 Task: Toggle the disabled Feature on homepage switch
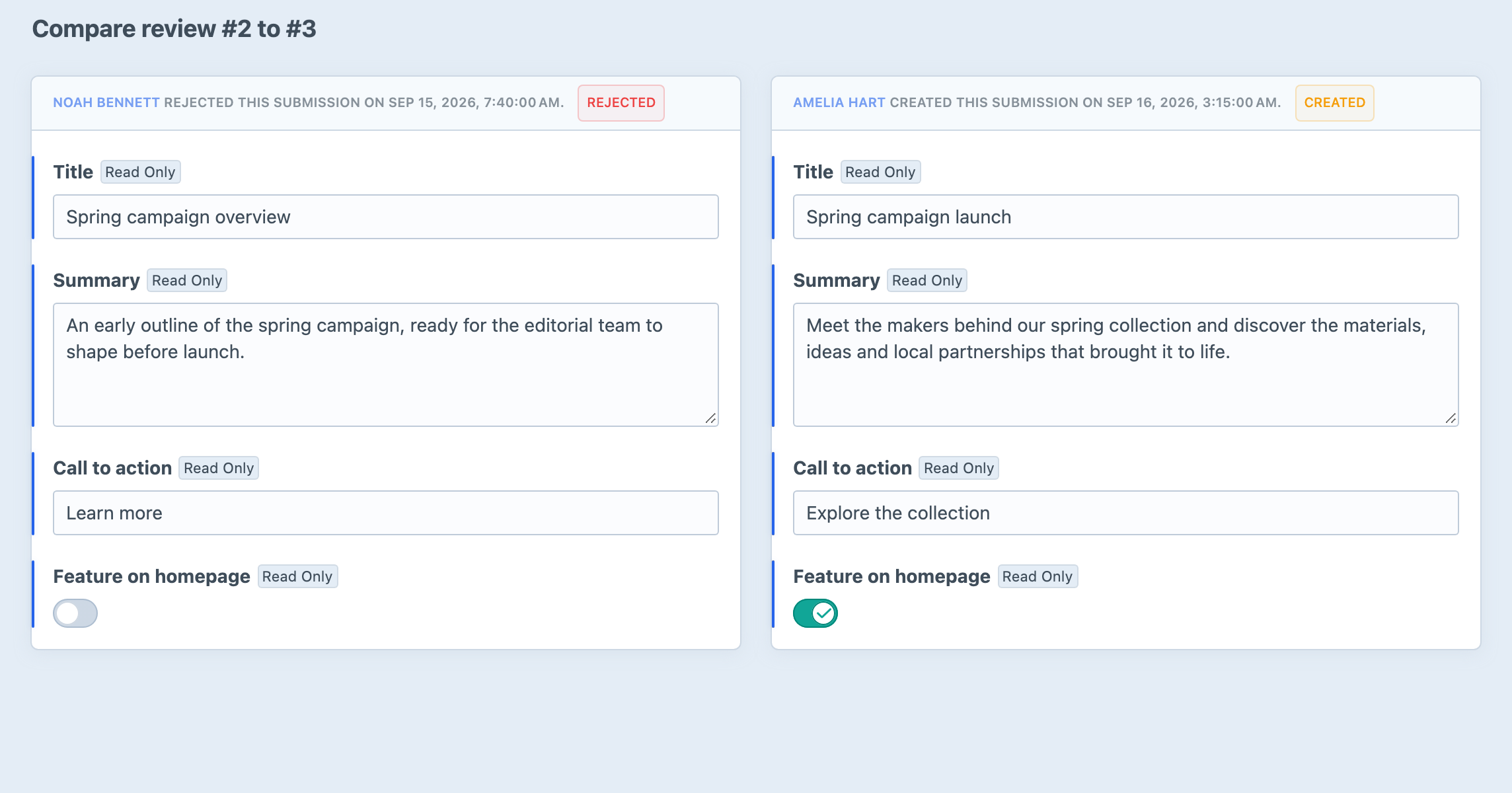point(75,613)
